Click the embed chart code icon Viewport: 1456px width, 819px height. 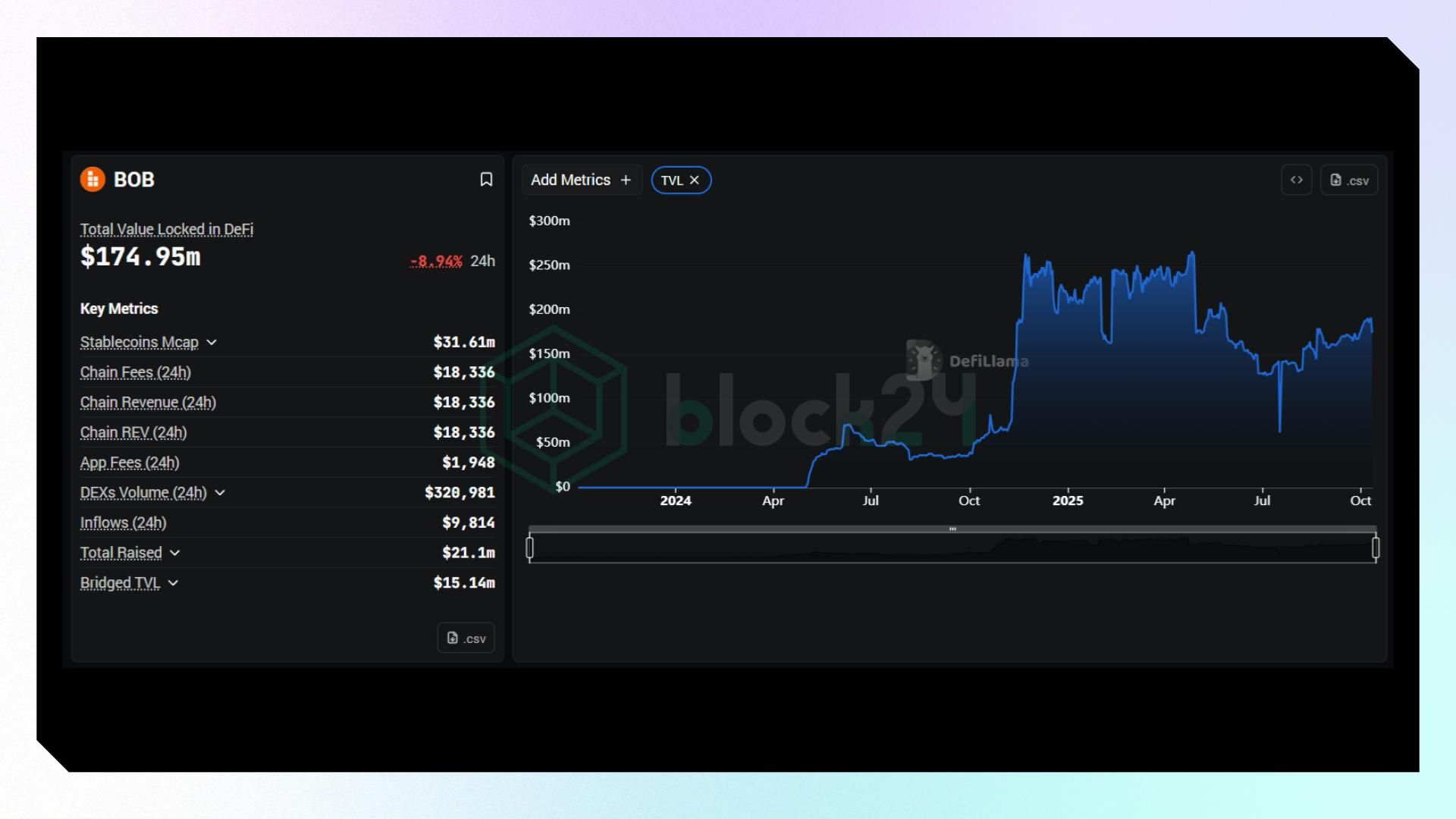tap(1296, 180)
